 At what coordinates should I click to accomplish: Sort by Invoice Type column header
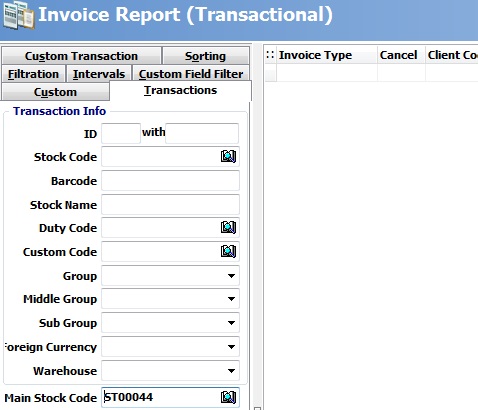pyautogui.click(x=315, y=55)
